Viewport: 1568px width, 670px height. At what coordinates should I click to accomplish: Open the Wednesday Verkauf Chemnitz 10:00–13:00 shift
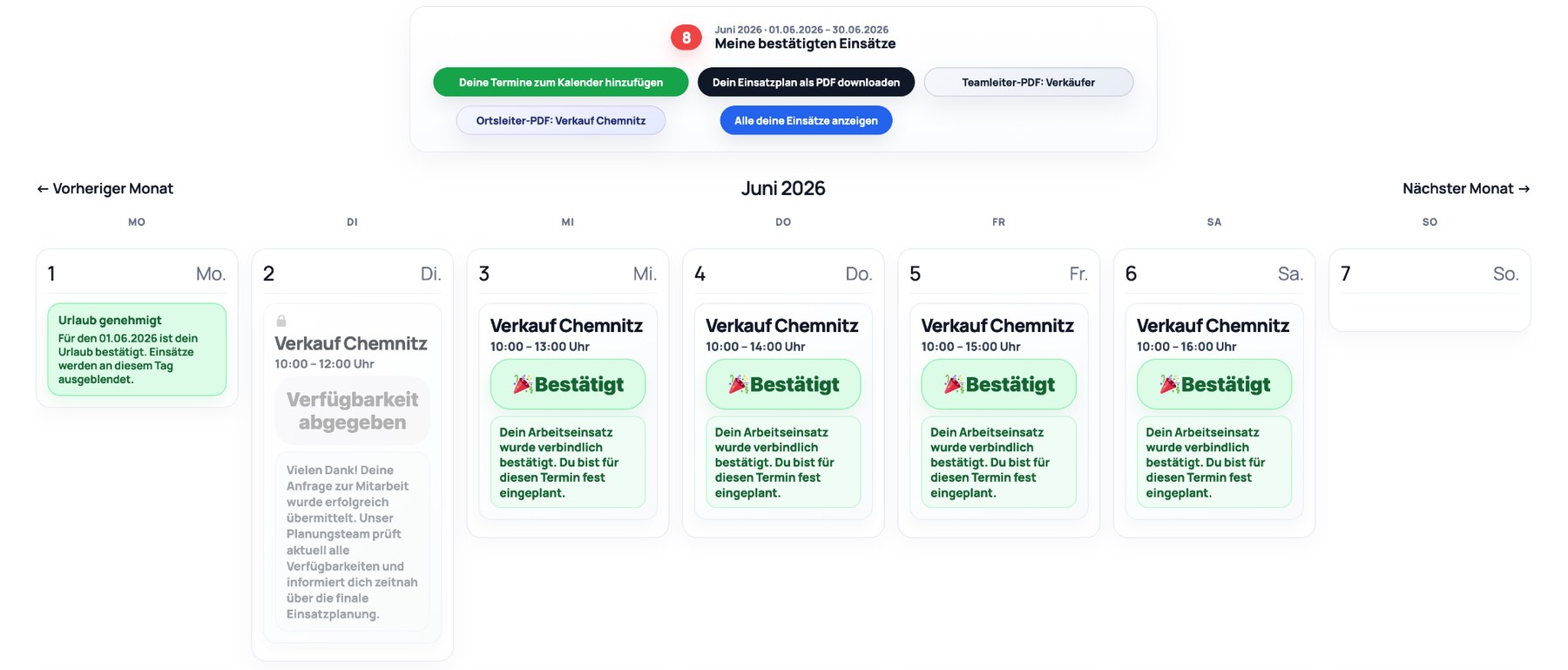click(x=568, y=335)
